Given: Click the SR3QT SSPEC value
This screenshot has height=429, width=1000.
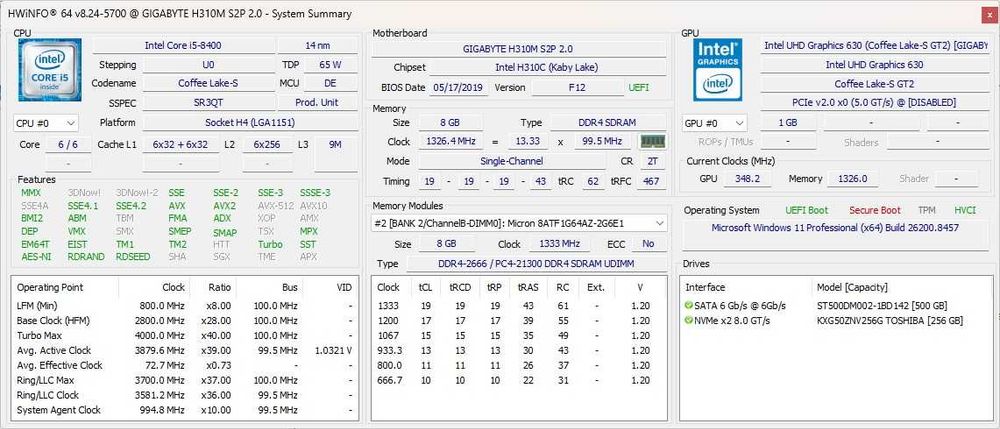Looking at the screenshot, I should click(208, 103).
